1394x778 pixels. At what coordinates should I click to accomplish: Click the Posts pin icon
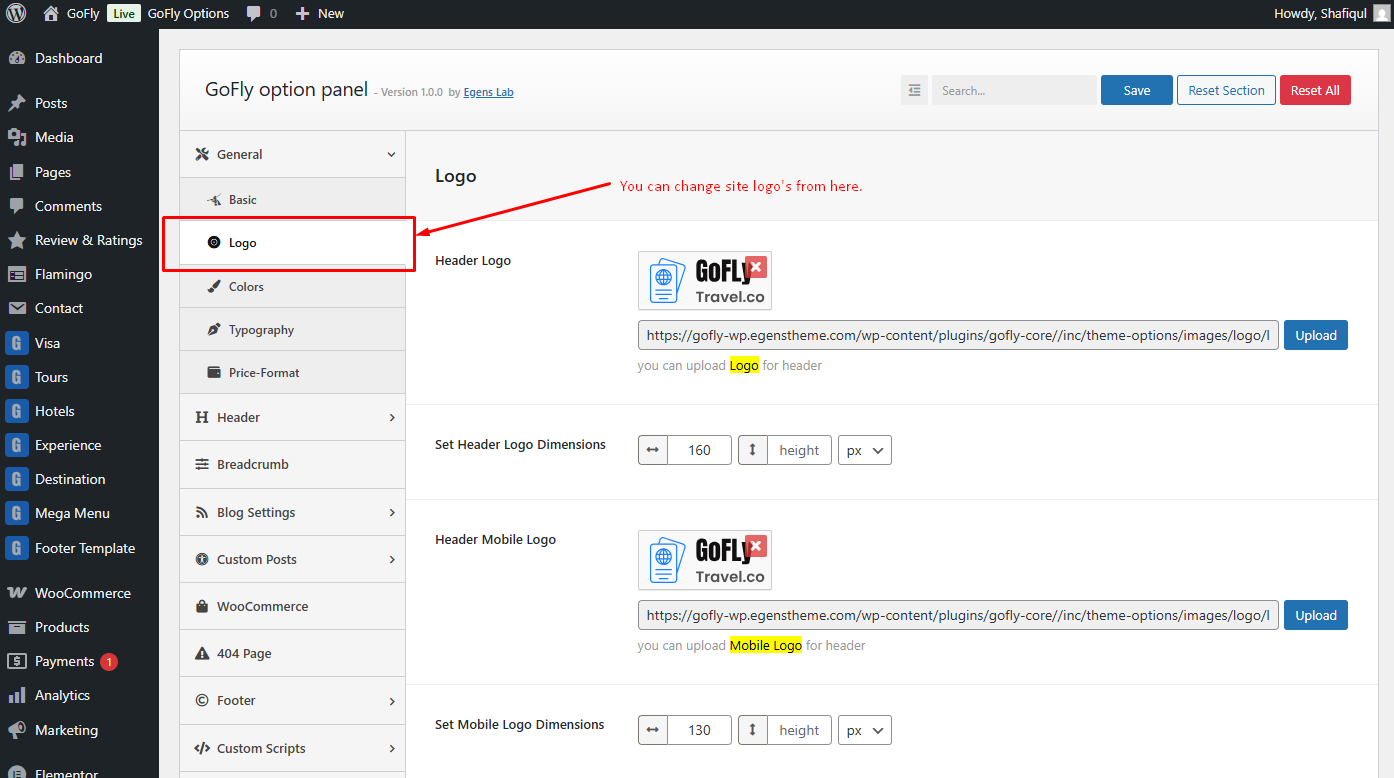pos(16,103)
